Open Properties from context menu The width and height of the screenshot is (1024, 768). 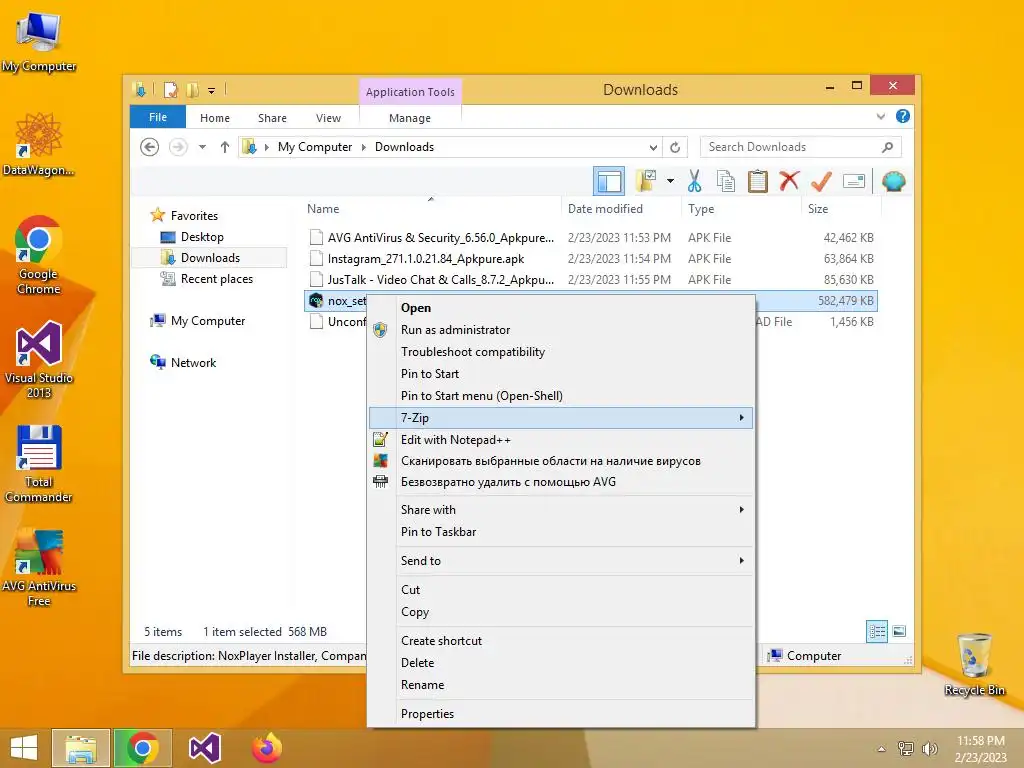561,714
